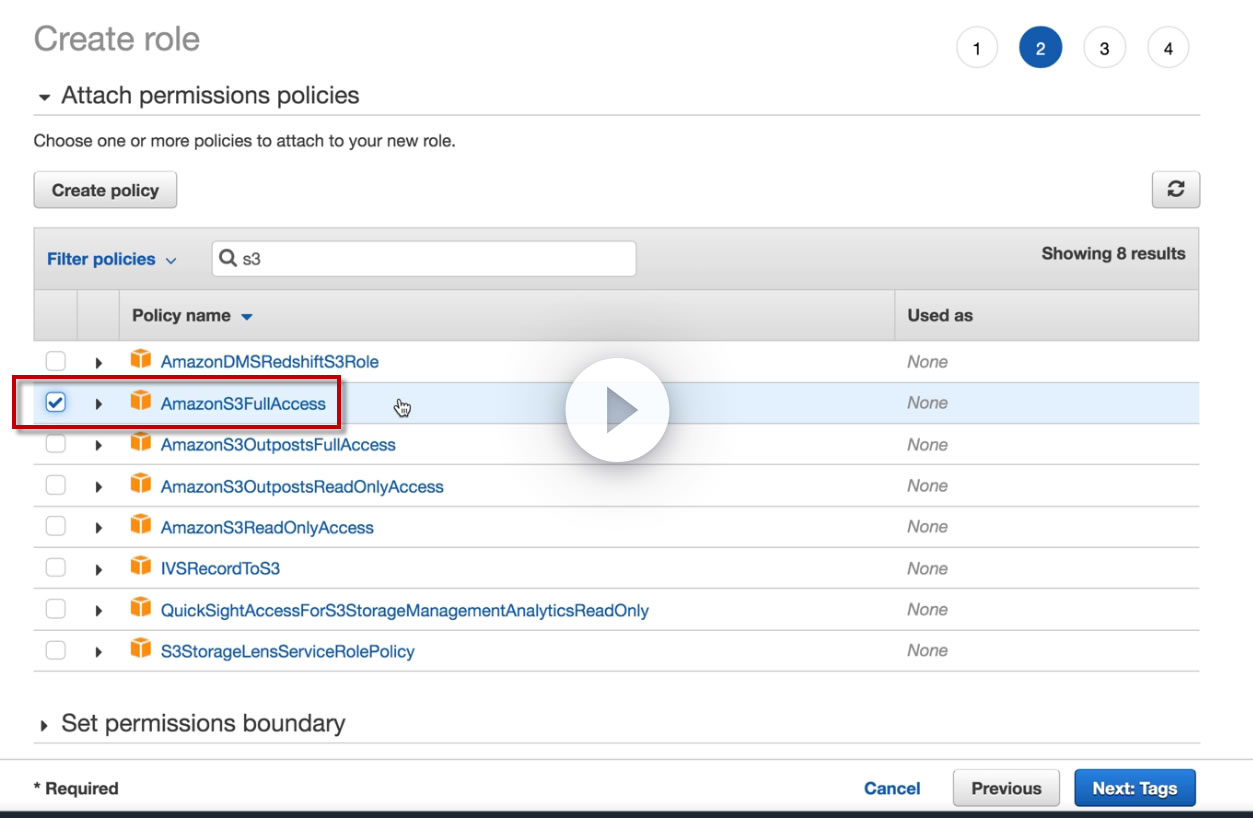The width and height of the screenshot is (1253, 818).
Task: Tick the AmazonDMSRedshiftS3Role checkbox
Action: 56,361
